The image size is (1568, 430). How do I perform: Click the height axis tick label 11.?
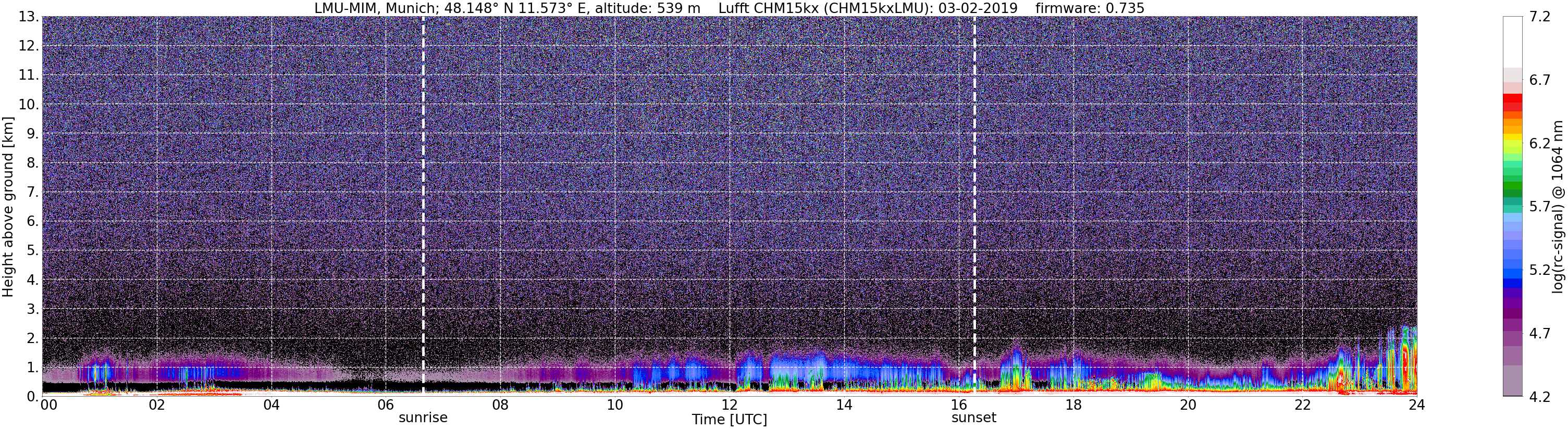point(29,75)
